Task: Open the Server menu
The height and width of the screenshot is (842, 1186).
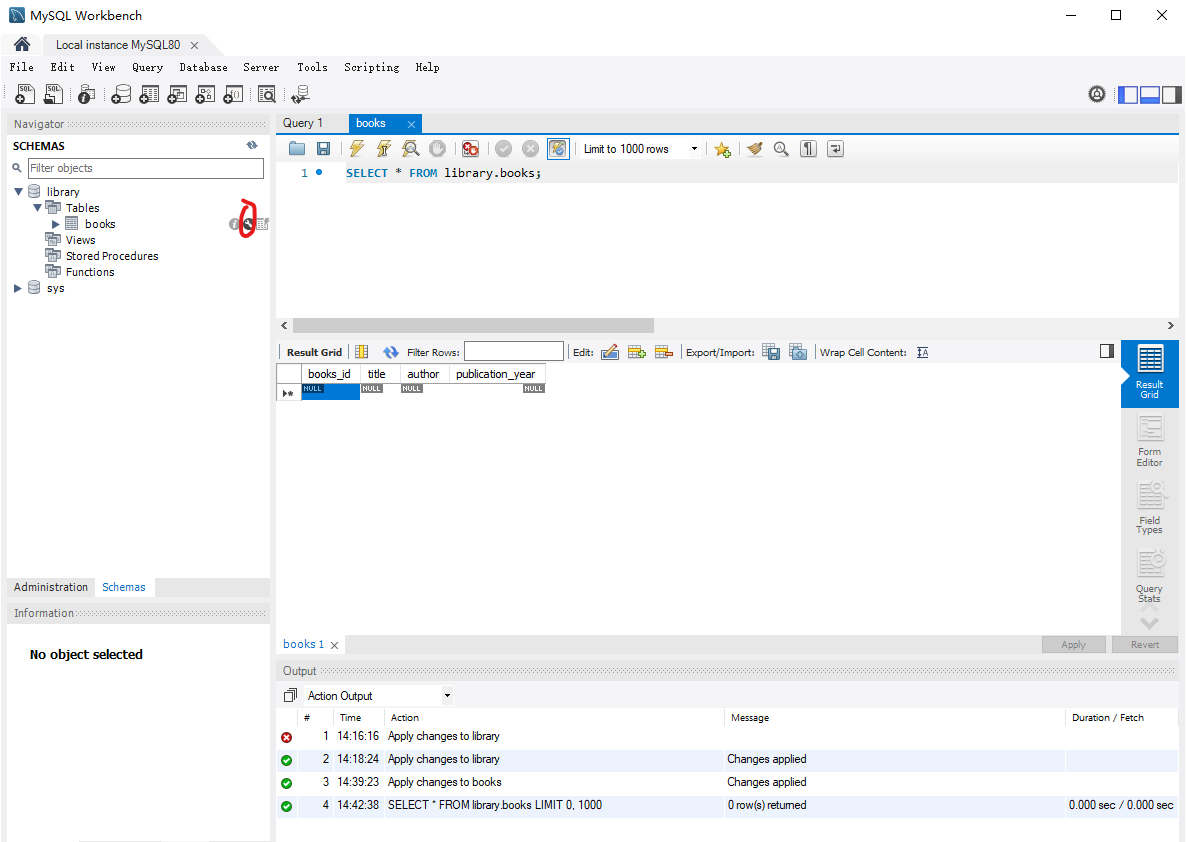Action: point(261,67)
